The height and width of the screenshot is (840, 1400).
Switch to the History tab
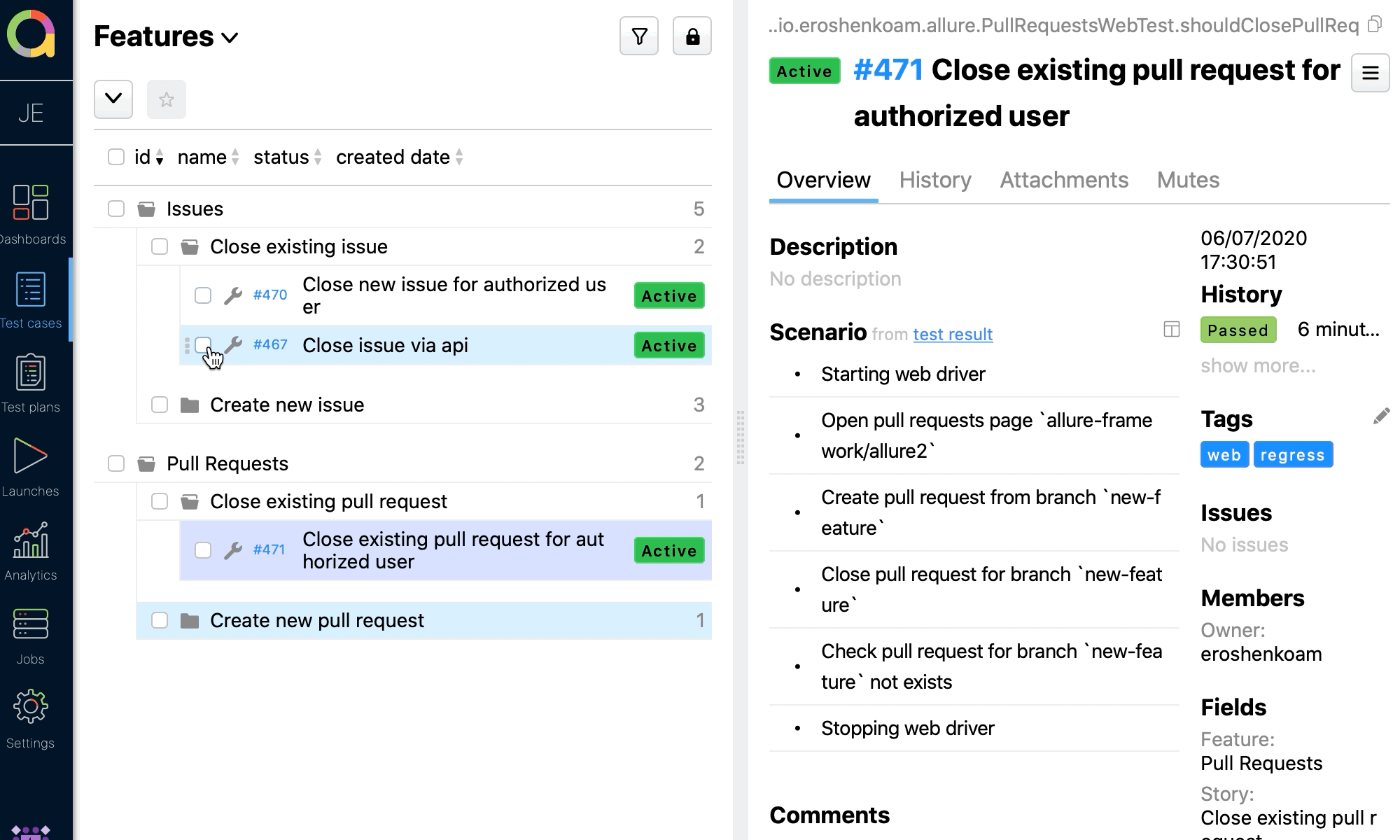tap(934, 180)
